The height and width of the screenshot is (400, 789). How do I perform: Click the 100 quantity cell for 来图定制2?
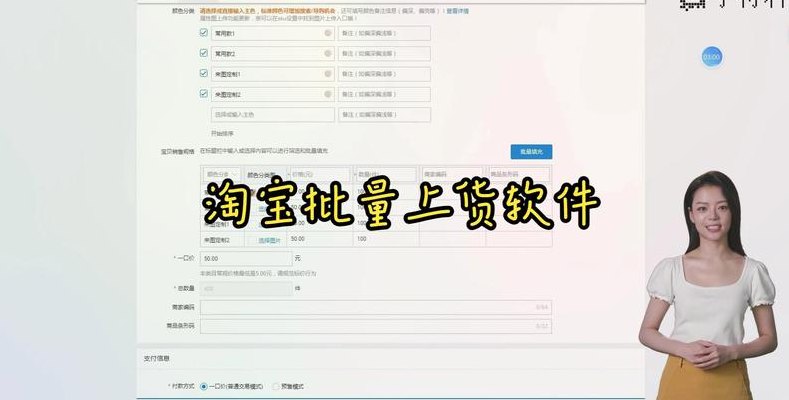[386, 239]
